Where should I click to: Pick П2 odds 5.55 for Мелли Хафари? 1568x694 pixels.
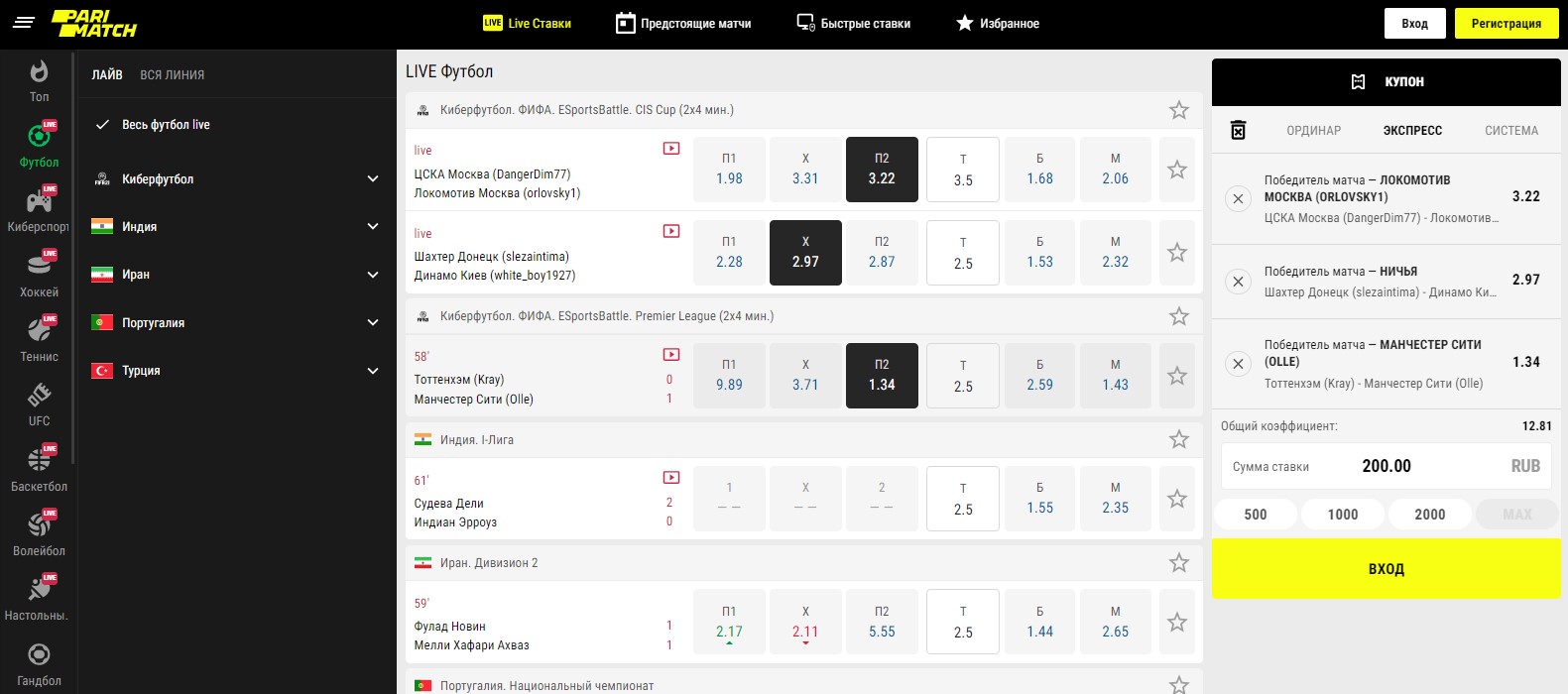(882, 623)
